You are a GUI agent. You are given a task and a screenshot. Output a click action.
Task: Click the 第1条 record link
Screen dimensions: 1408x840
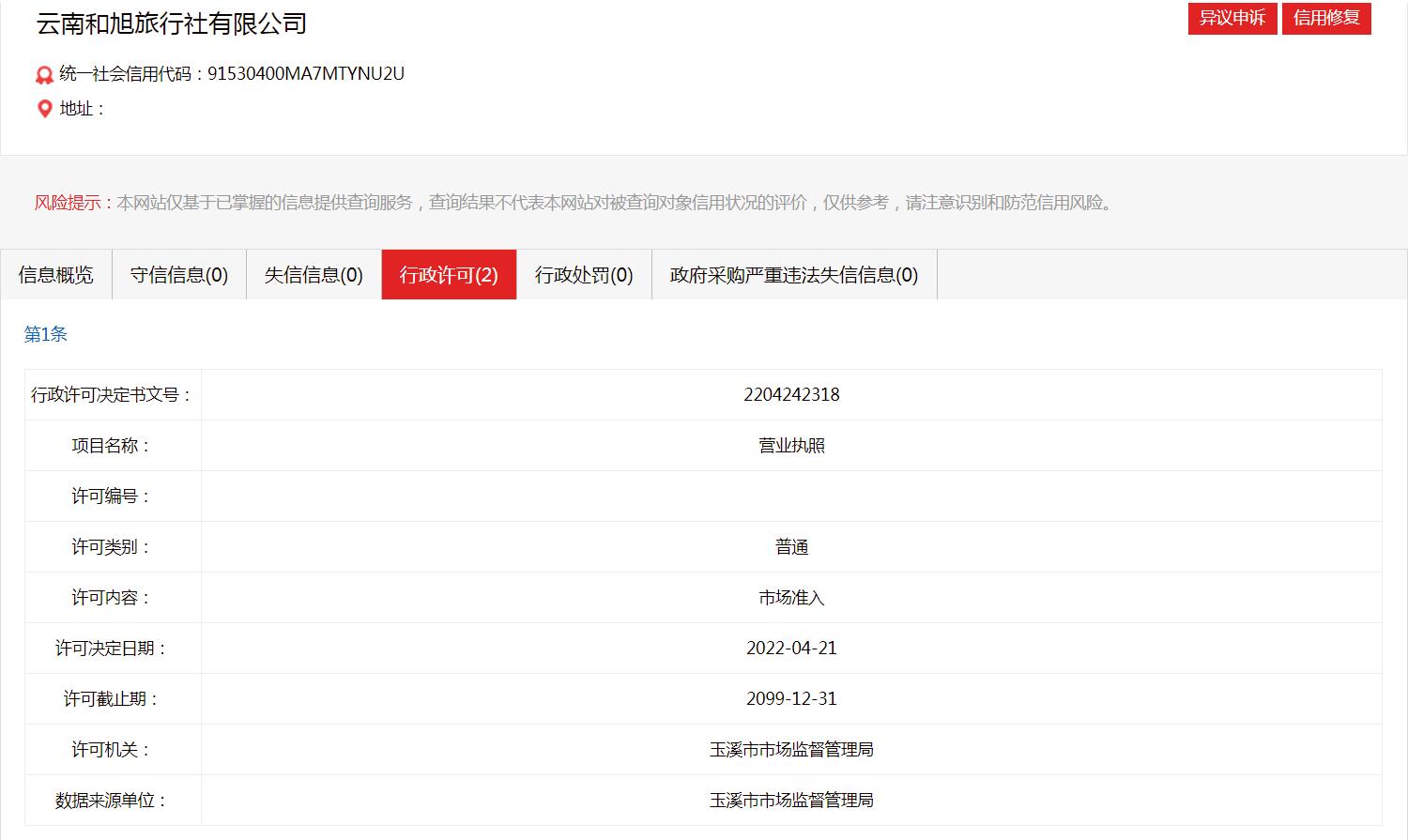46,335
